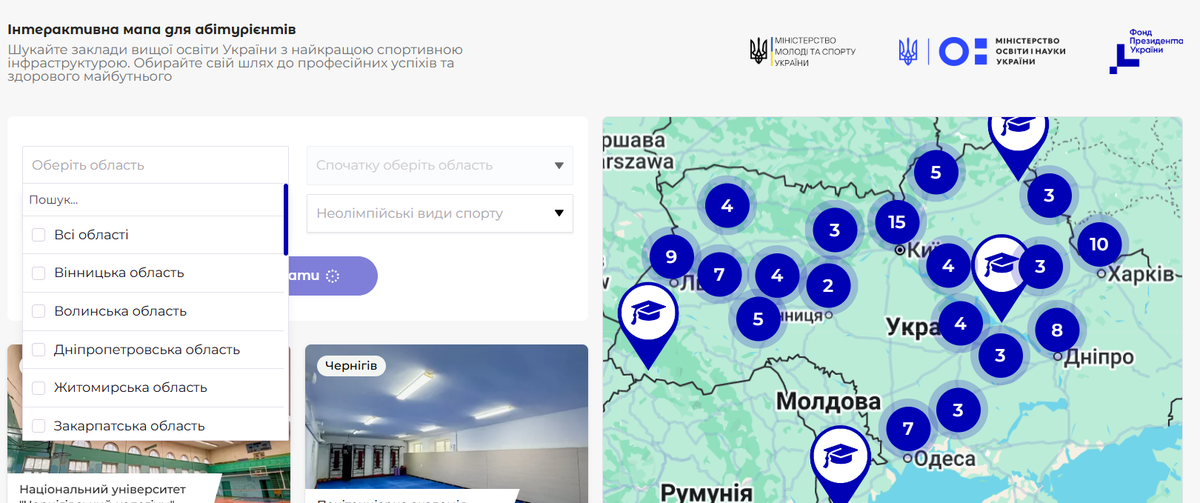Expand the Неолімпійські види спорту dropdown
The image size is (1200, 503).
(440, 213)
